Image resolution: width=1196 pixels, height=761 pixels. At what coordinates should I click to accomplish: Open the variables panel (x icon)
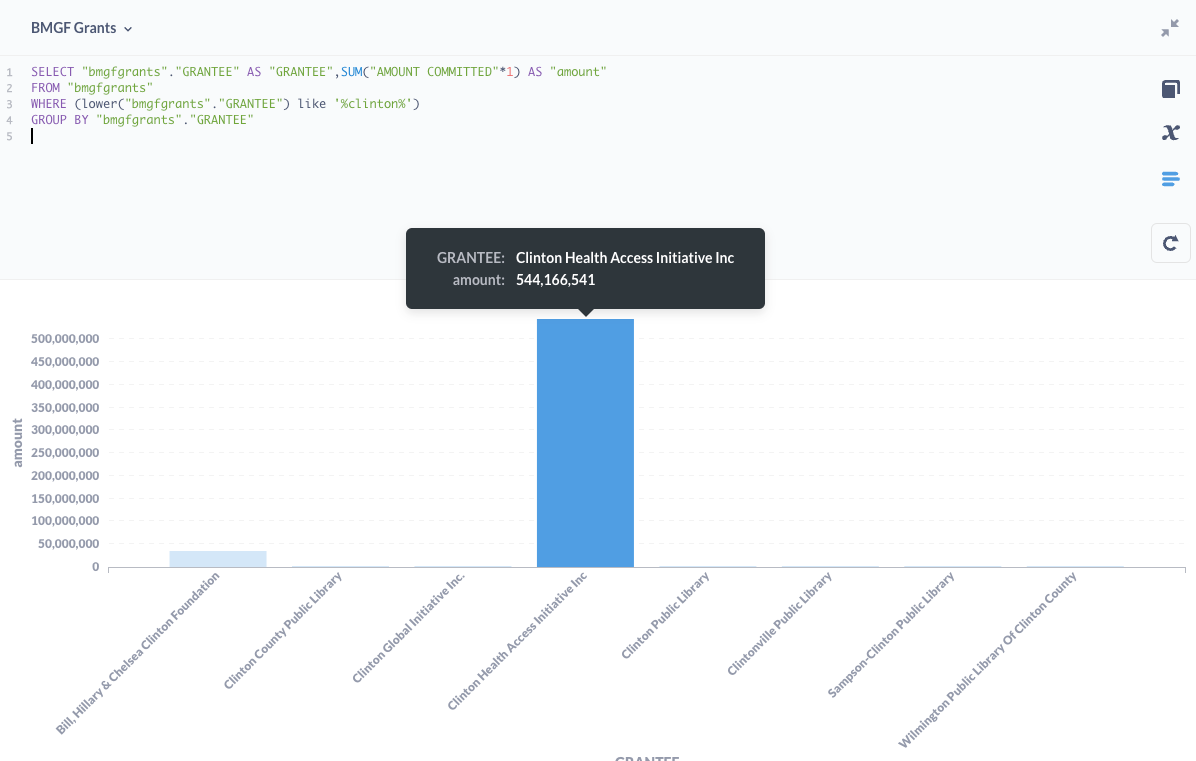tap(1170, 133)
